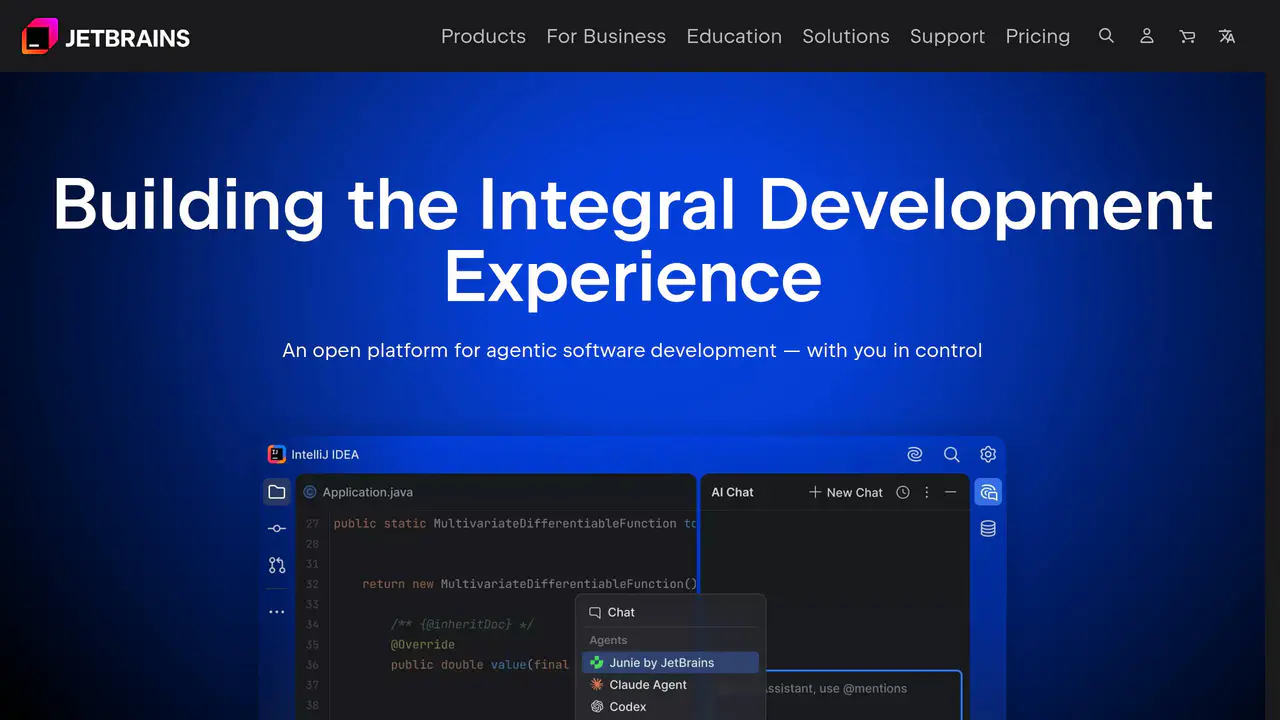The width and height of the screenshot is (1280, 720).
Task: Click the 'An open platform' subtitle text
Action: (x=632, y=351)
